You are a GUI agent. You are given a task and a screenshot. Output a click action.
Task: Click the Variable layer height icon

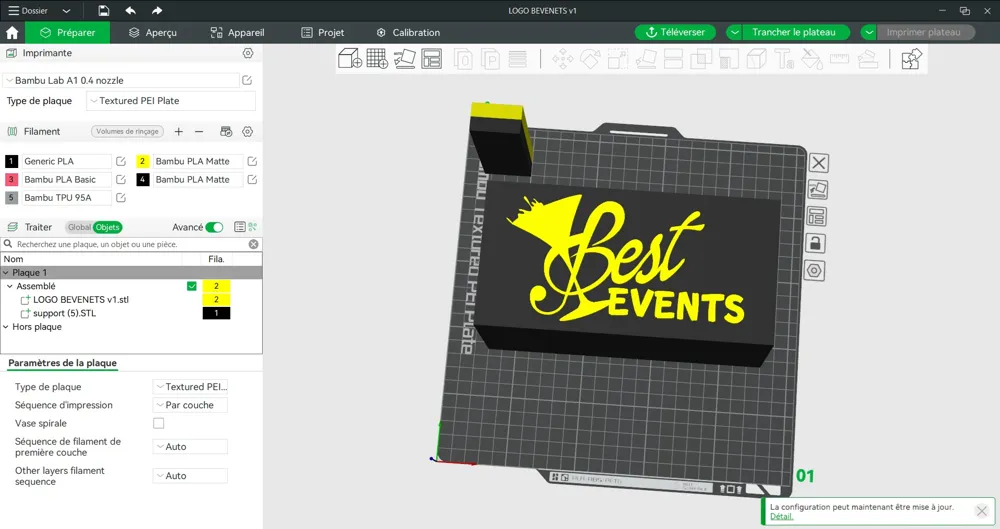click(517, 59)
